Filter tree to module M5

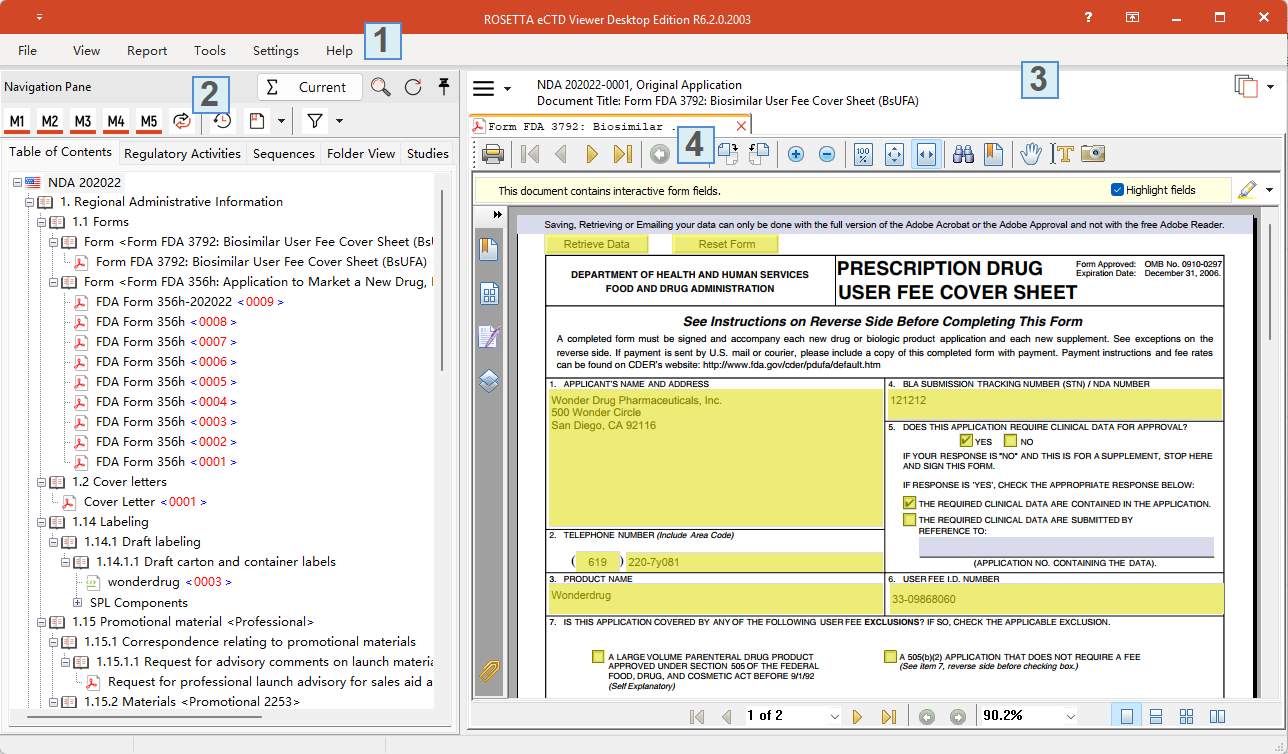tap(149, 121)
